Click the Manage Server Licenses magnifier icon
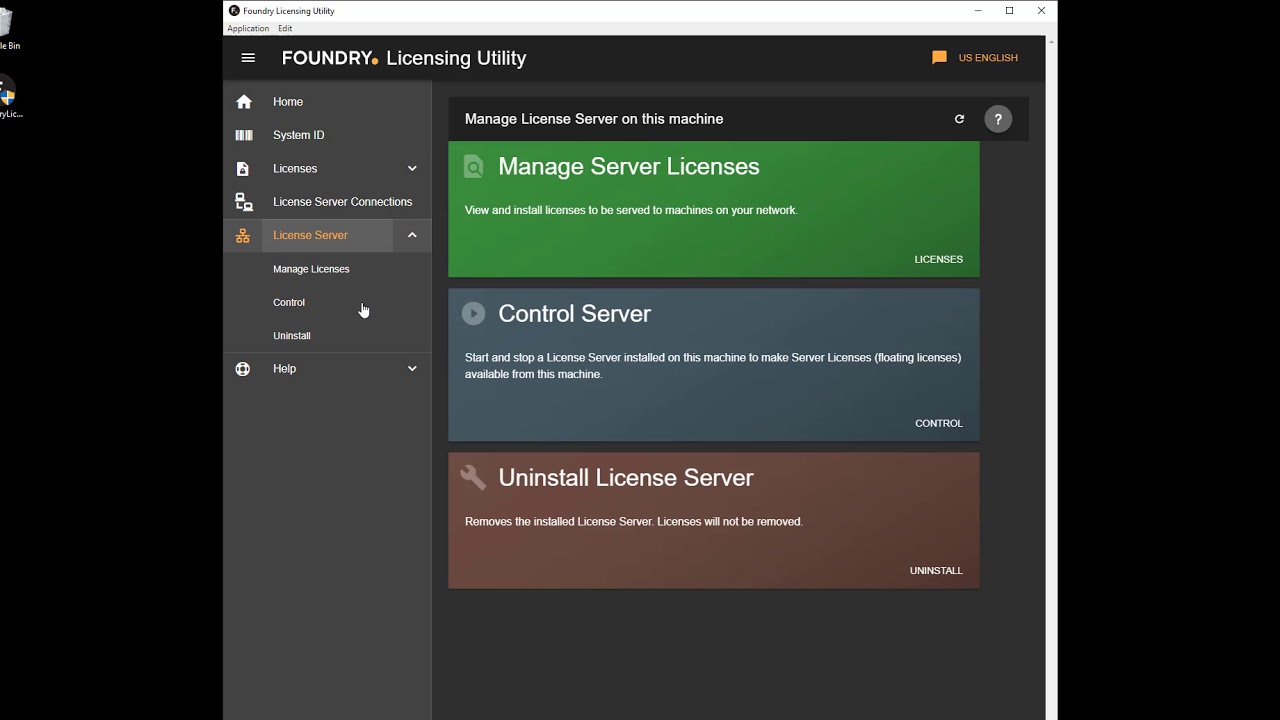The height and width of the screenshot is (720, 1280). point(473,167)
